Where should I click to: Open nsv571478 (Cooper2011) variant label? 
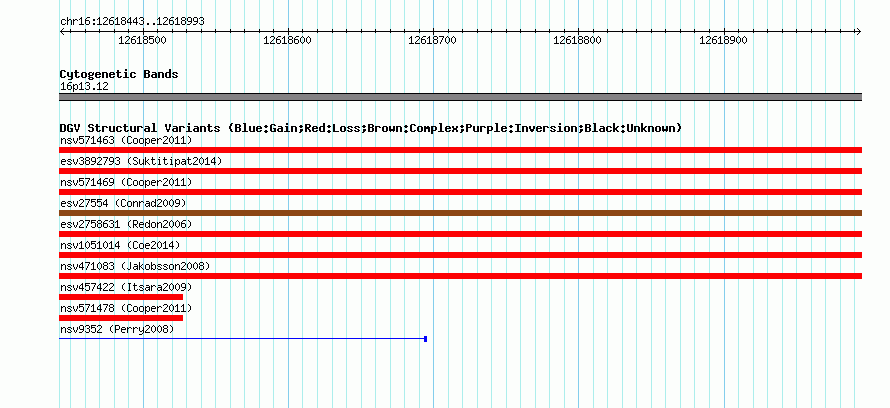(x=126, y=308)
